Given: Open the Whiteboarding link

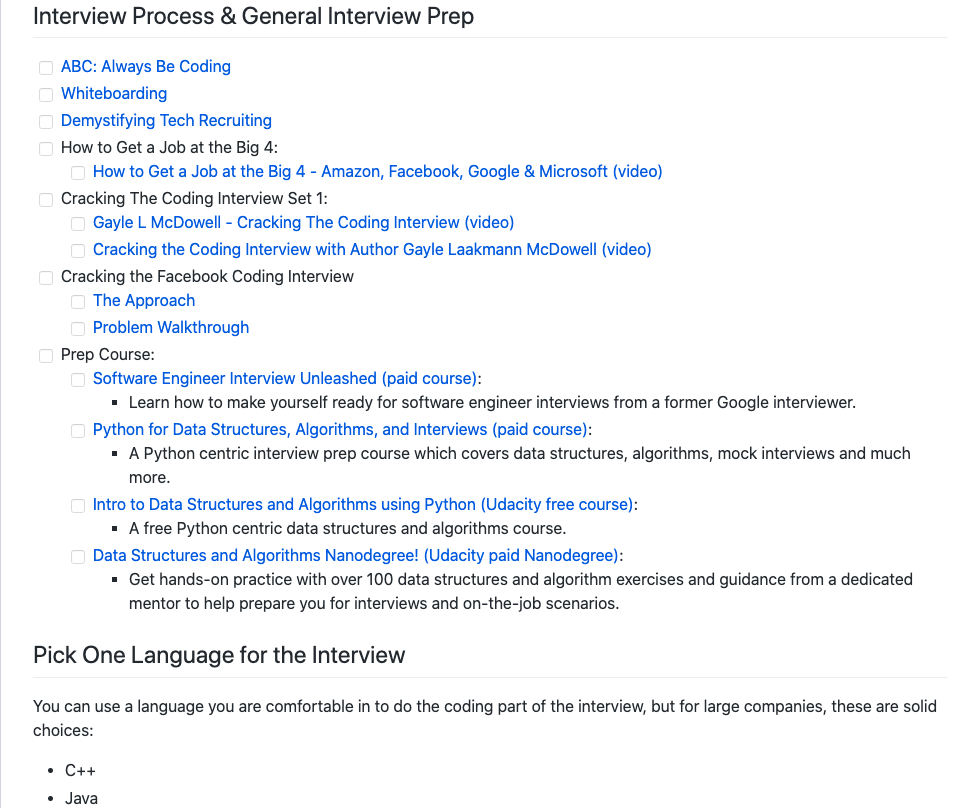Looking at the screenshot, I should 114,94.
